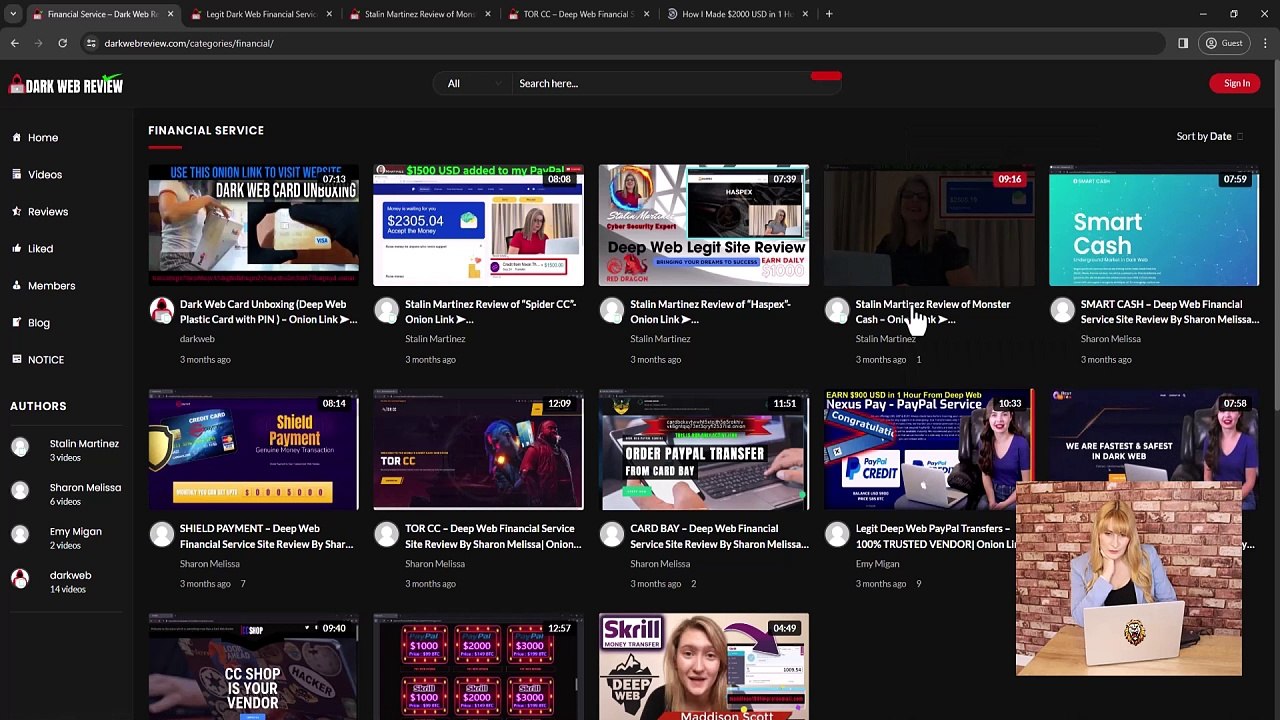Open the Sort by Date dropdown

[x=1210, y=136]
